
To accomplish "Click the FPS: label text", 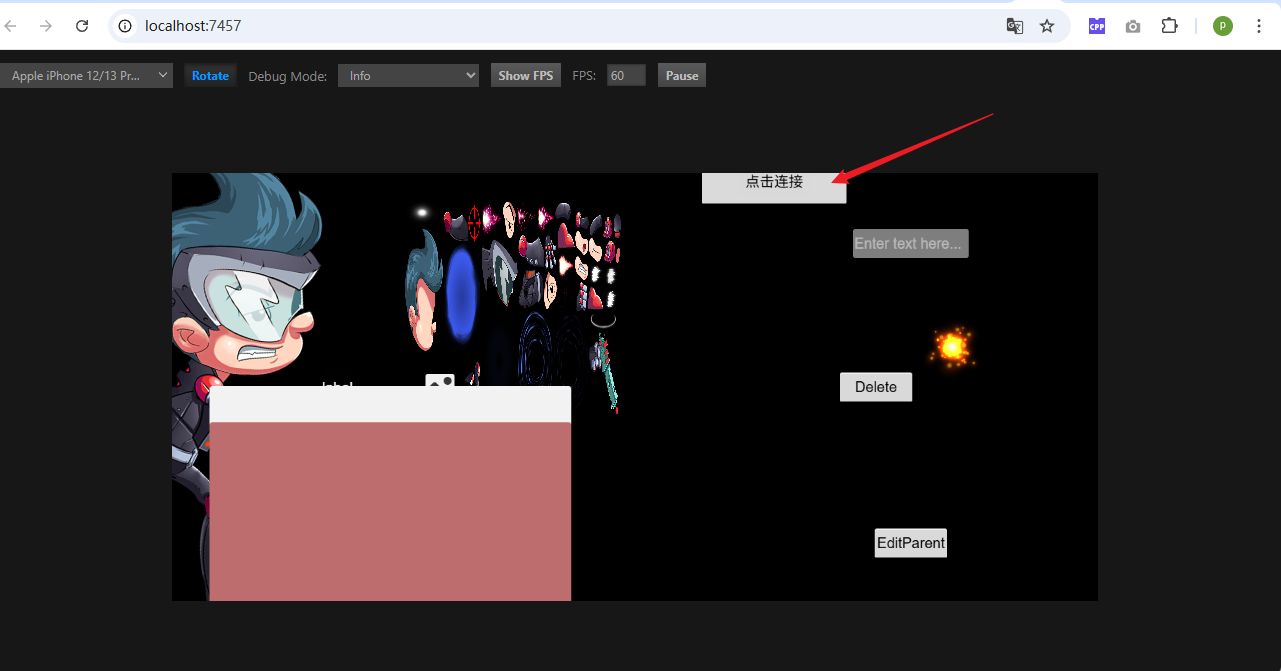I will [x=584, y=76].
